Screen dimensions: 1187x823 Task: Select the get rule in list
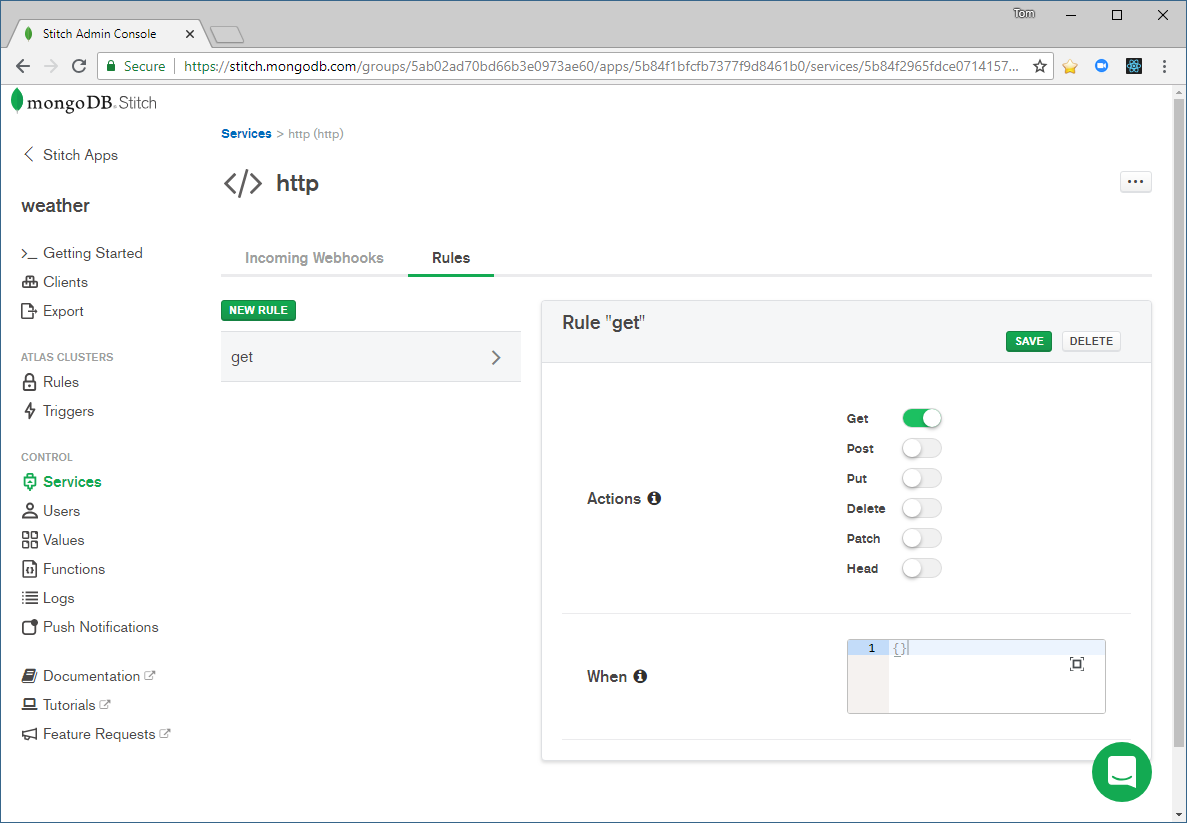(371, 357)
